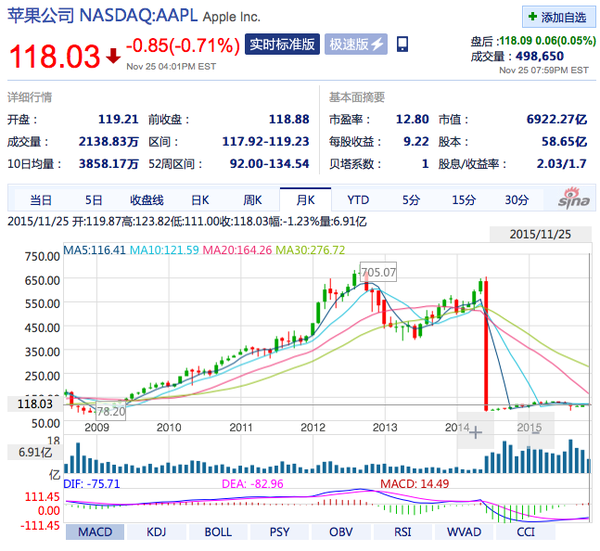Image resolution: width=600 pixels, height=551 pixels.
Task: Switch to the 当日 chart tab
Action: point(41,200)
